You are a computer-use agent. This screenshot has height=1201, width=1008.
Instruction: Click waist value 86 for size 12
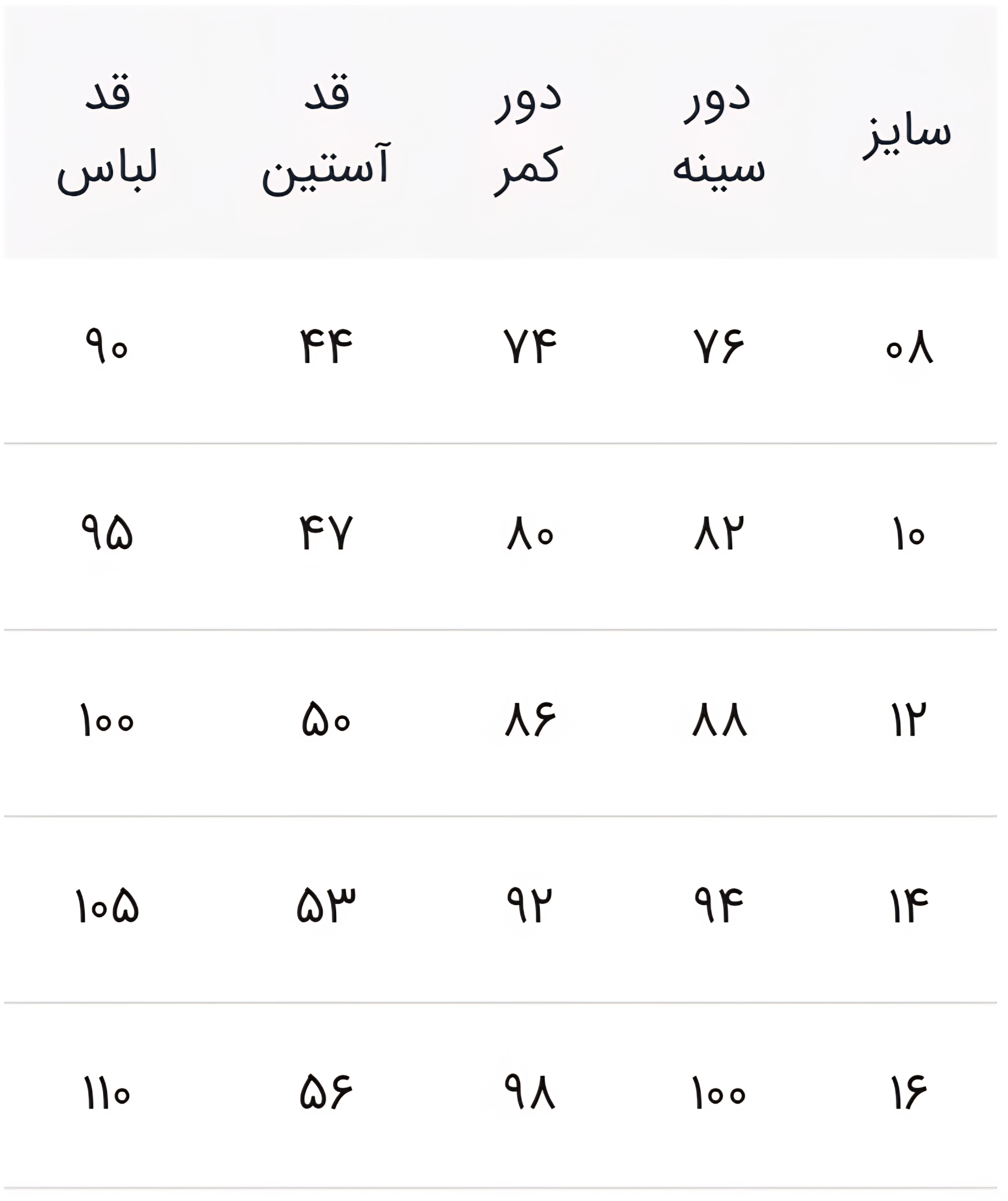coord(530,720)
